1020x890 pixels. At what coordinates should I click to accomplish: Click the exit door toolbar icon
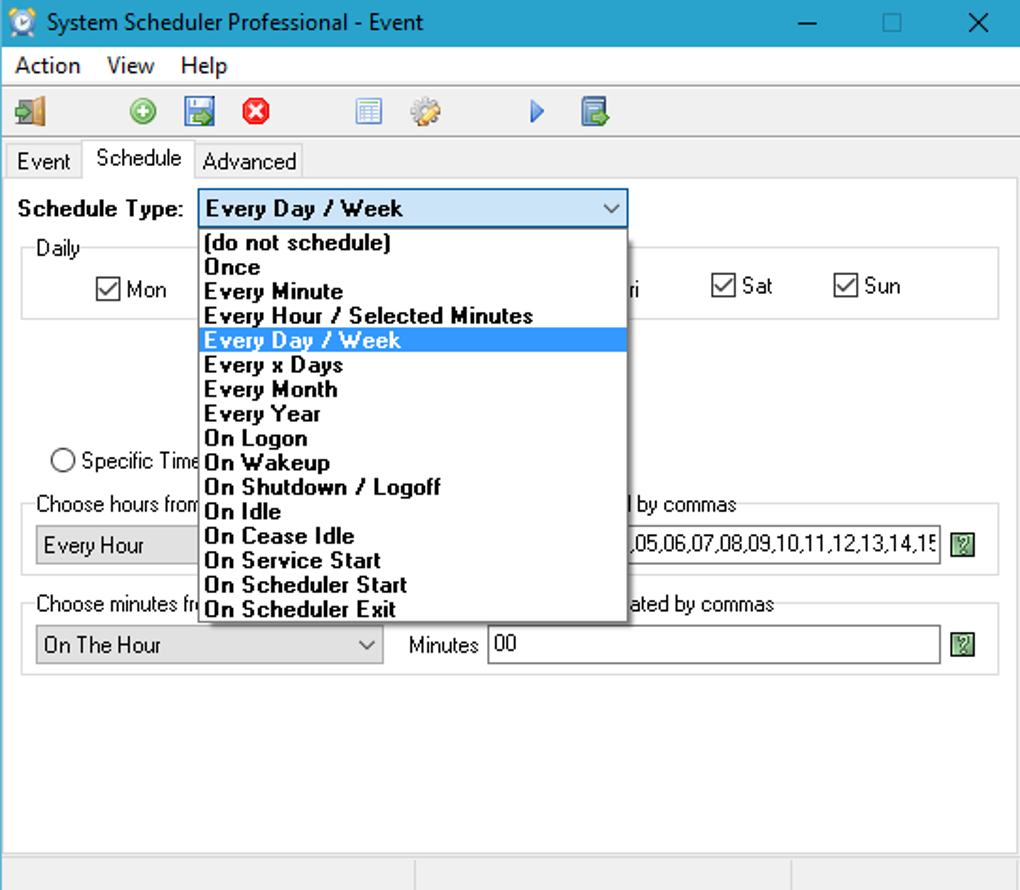coord(30,111)
